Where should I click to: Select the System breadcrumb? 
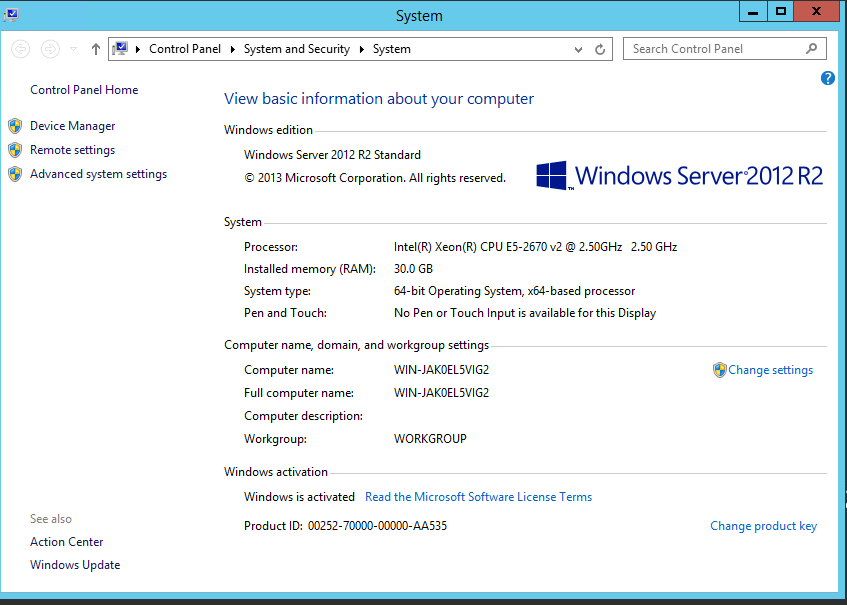[x=392, y=49]
